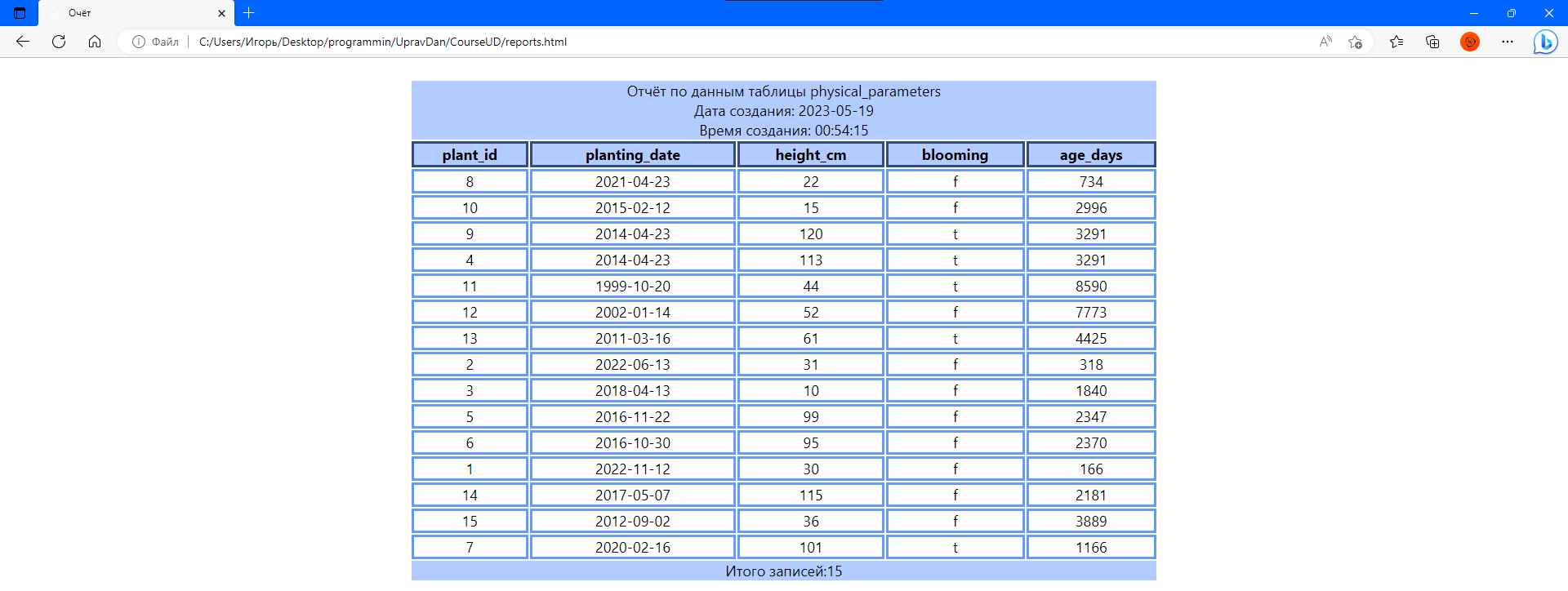Add this page to favorites star icon
The width and height of the screenshot is (1568, 591).
1355,42
